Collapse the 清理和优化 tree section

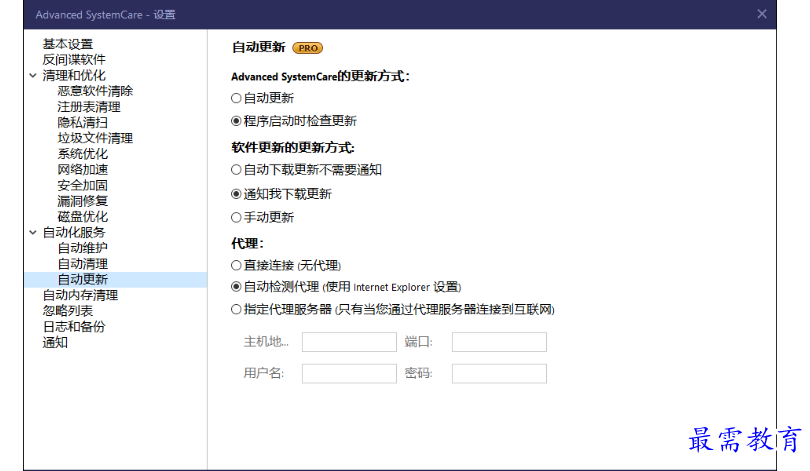[x=33, y=76]
